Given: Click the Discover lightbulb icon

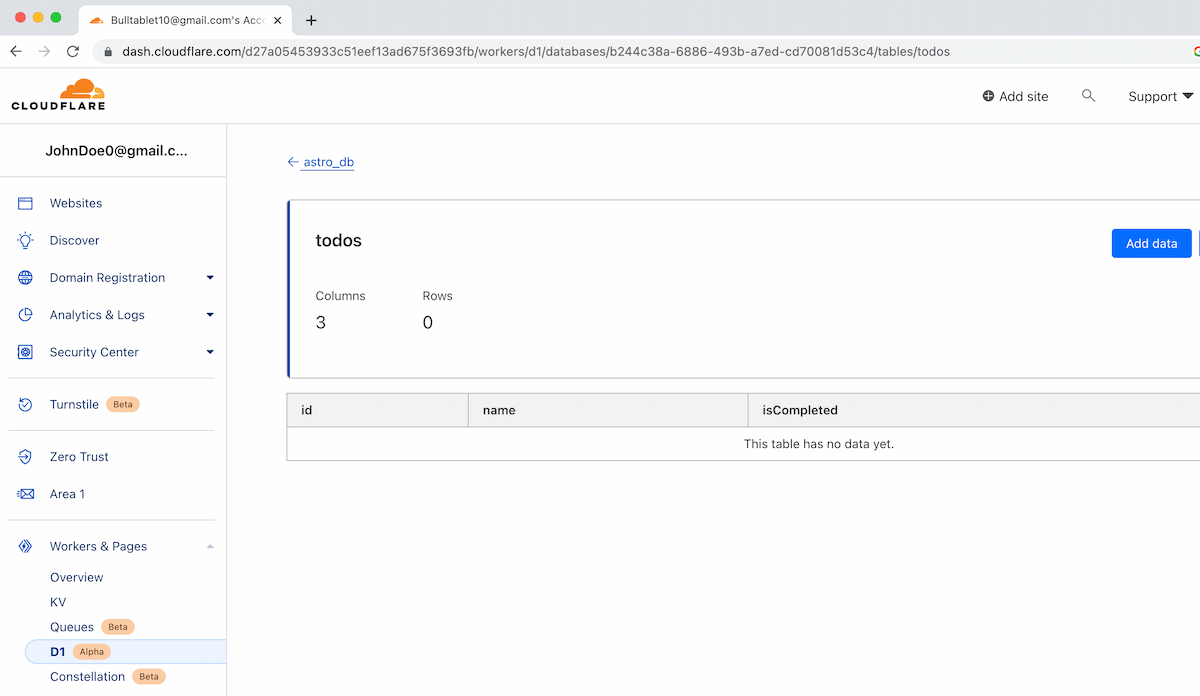Looking at the screenshot, I should point(24,240).
